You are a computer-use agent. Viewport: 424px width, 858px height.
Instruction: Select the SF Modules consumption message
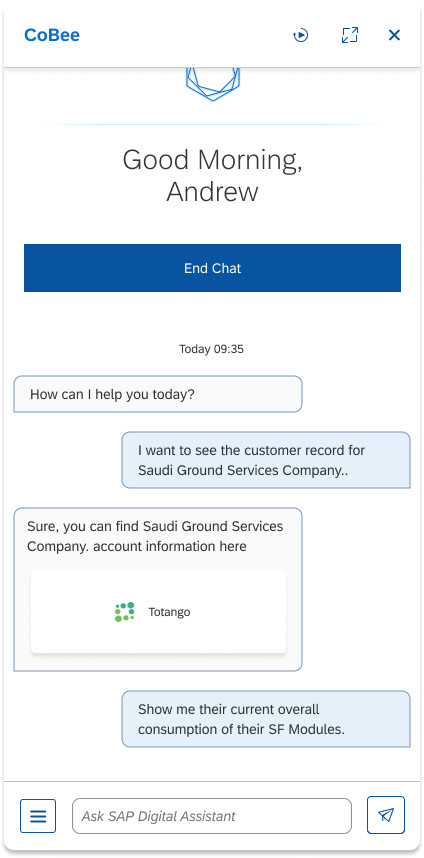click(266, 719)
